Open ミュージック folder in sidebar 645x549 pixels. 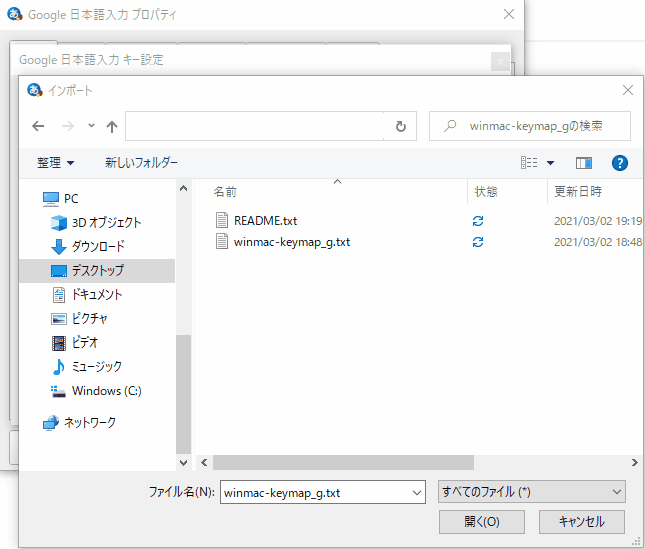coord(87,366)
